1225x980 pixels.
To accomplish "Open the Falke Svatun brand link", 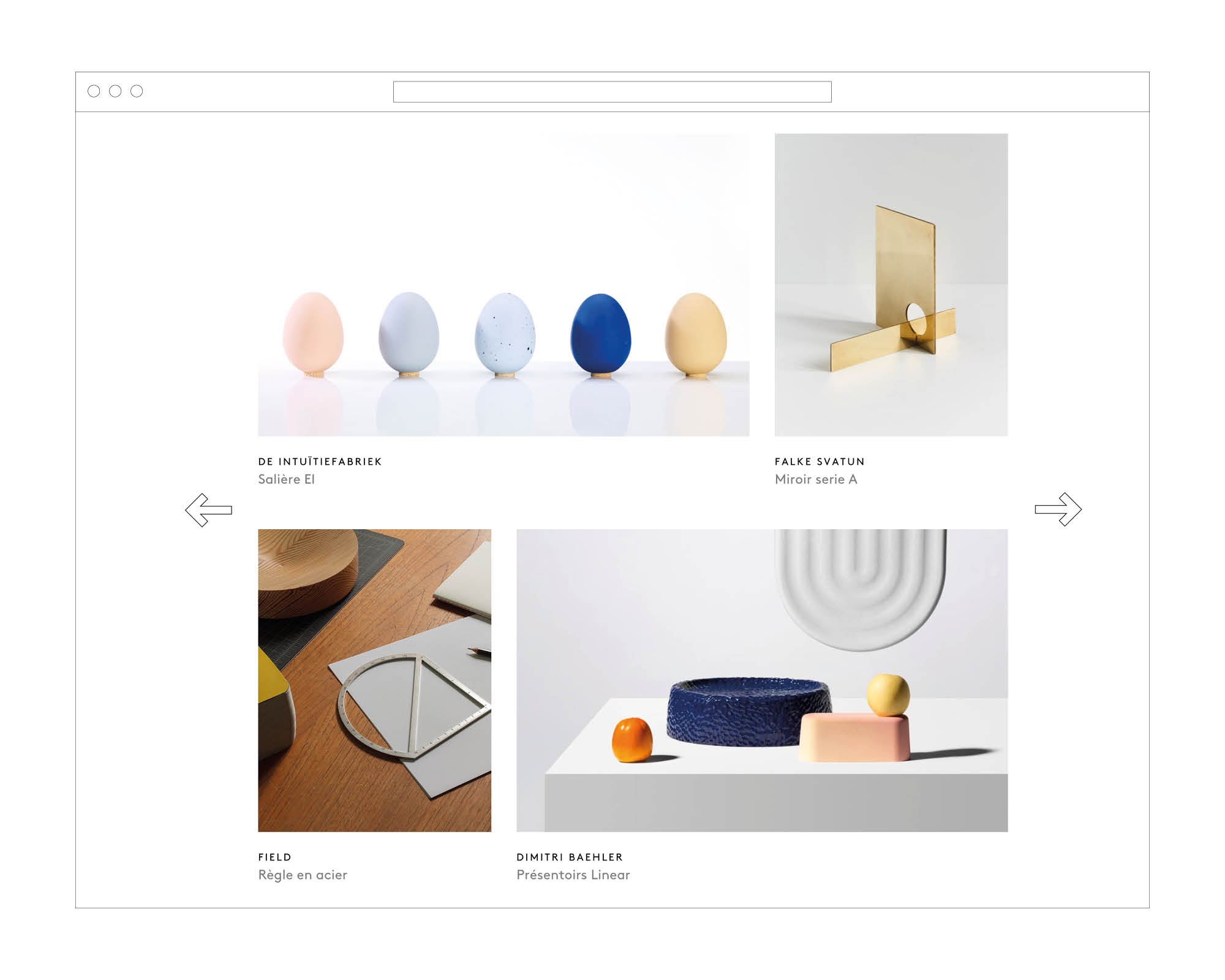I will 820,462.
